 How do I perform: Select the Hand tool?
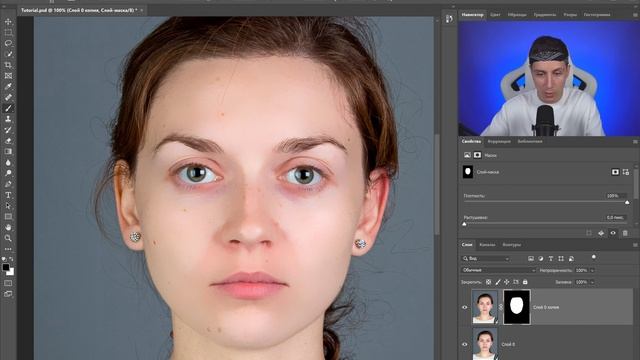pyautogui.click(x=8, y=227)
